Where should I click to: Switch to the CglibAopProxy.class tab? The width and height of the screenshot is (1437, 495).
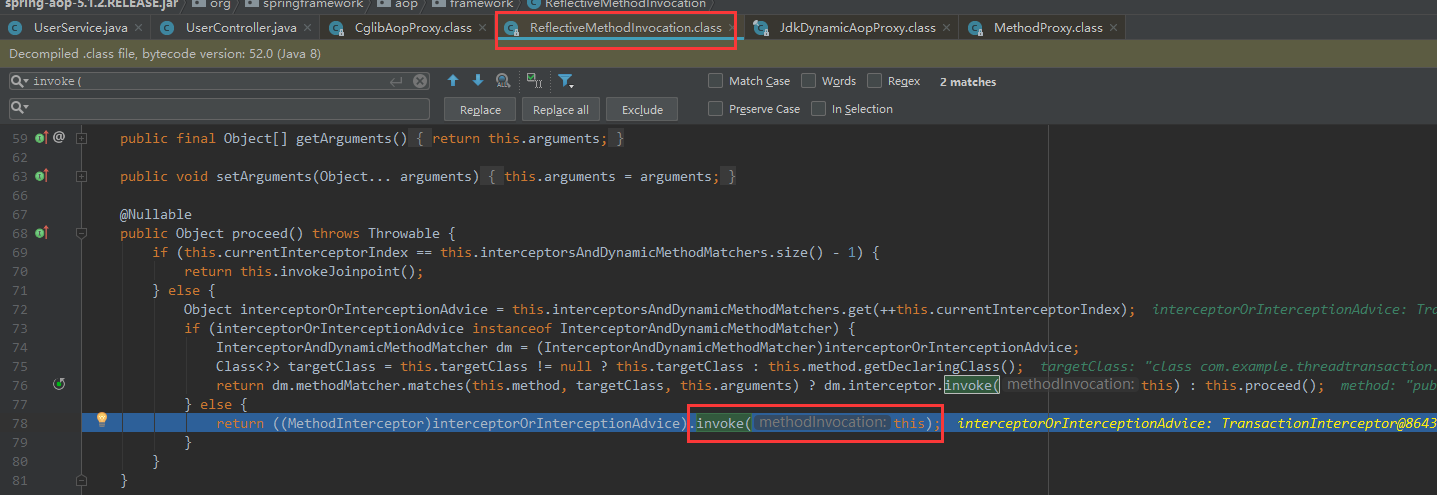click(407, 28)
